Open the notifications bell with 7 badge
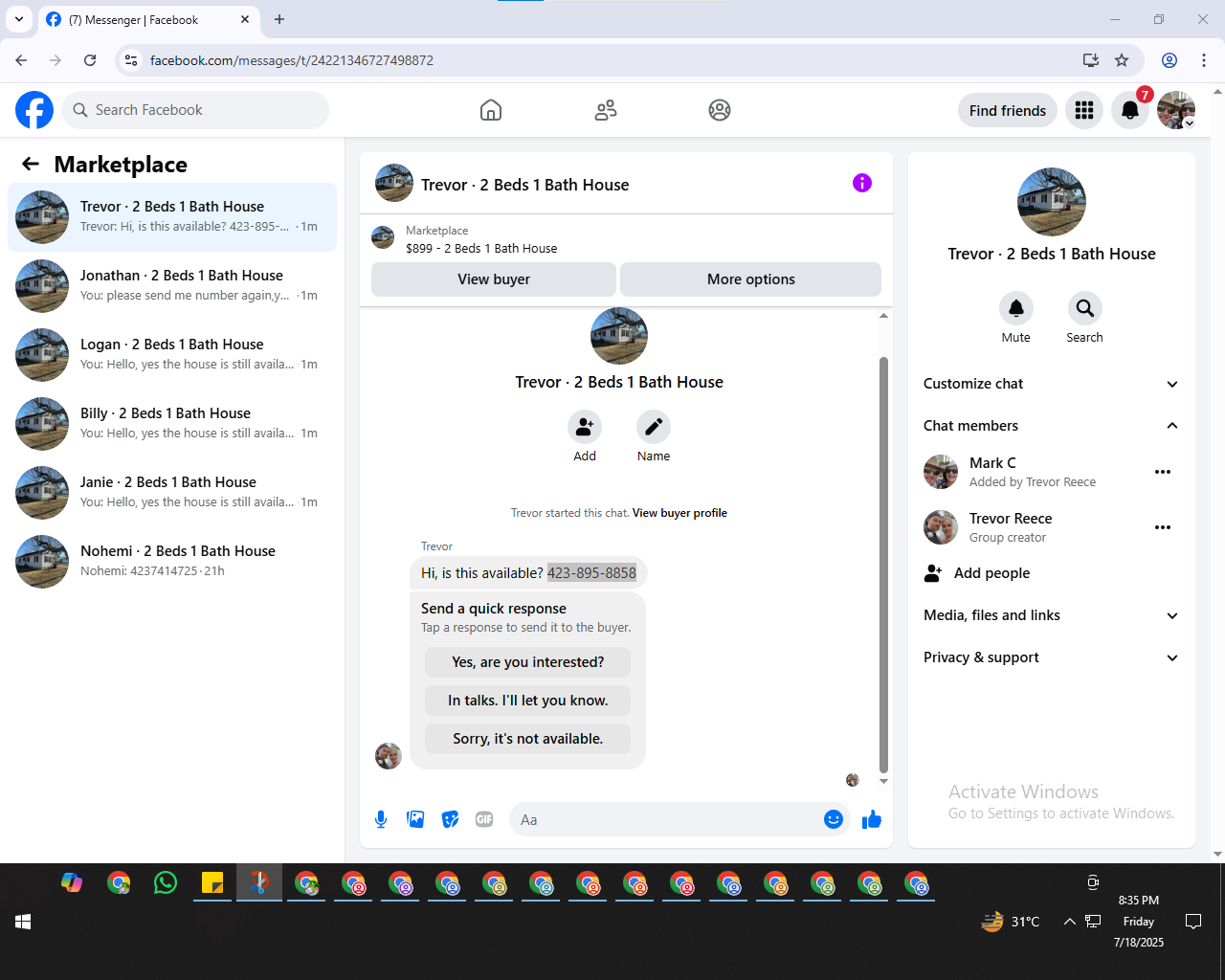Viewport: 1225px width, 980px height. click(x=1130, y=110)
